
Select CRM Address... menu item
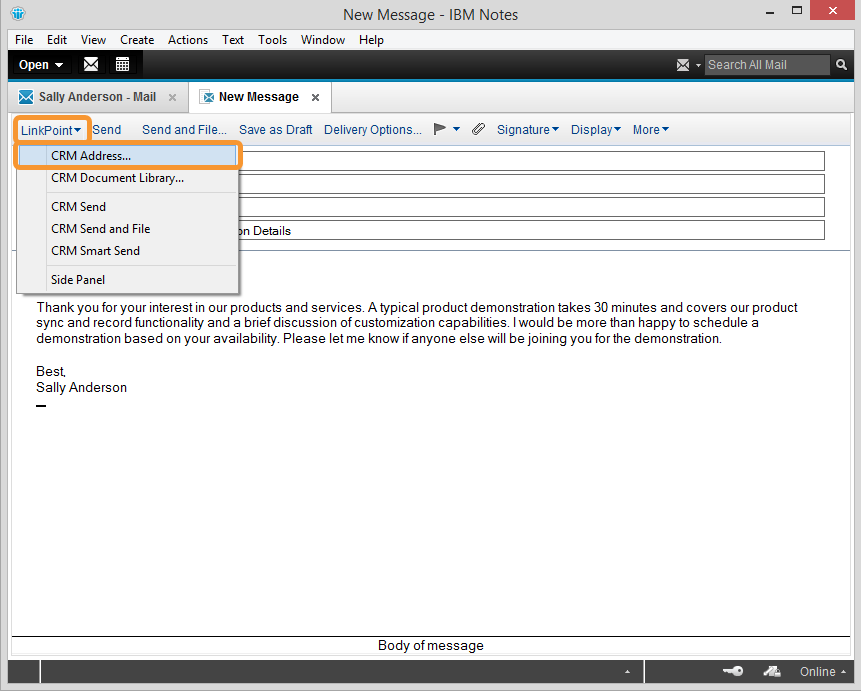[127, 155]
